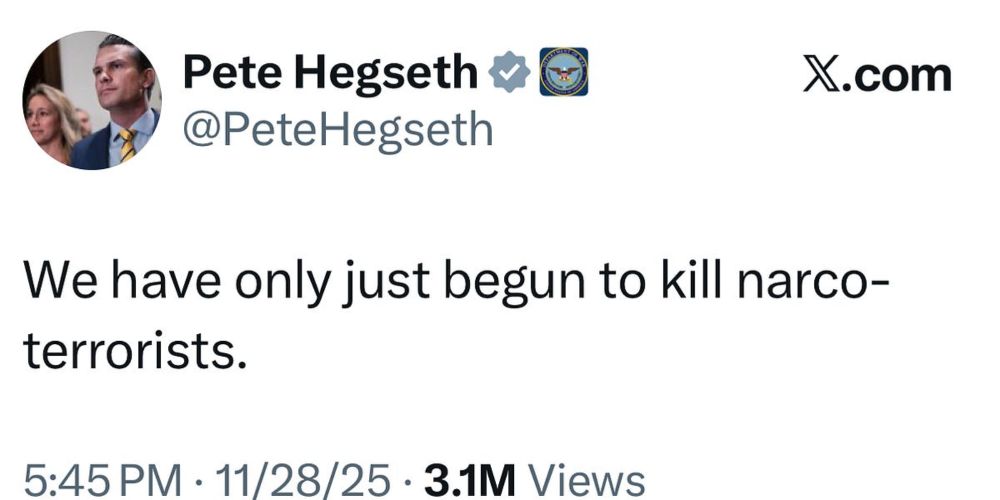The height and width of the screenshot is (500, 1000).
Task: Click the word "kill" in the post
Action: 690,280
